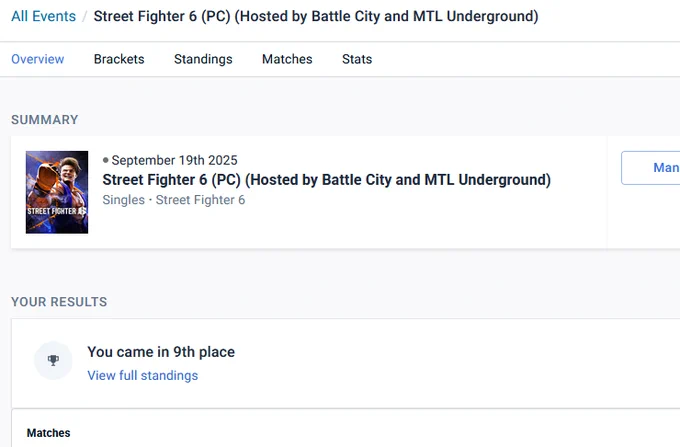Select the Overview tab
This screenshot has width=680, height=447.
(x=38, y=59)
